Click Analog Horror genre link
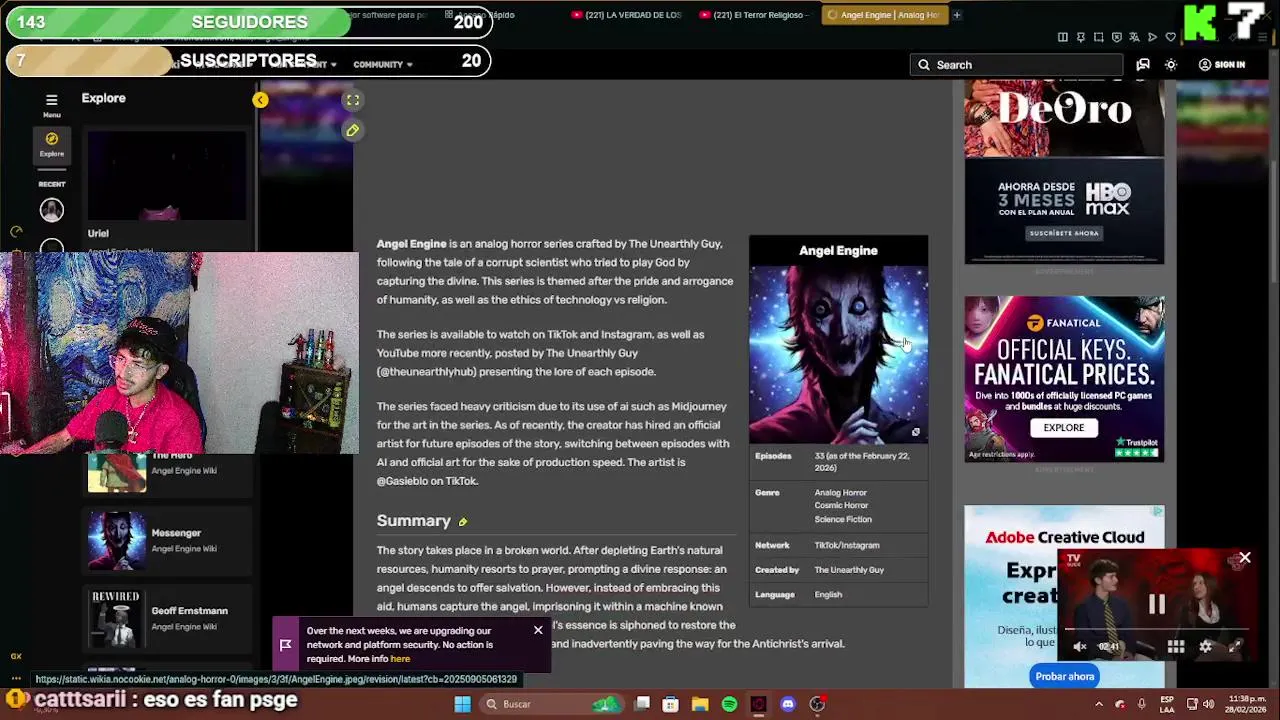1280x720 pixels. (x=840, y=492)
